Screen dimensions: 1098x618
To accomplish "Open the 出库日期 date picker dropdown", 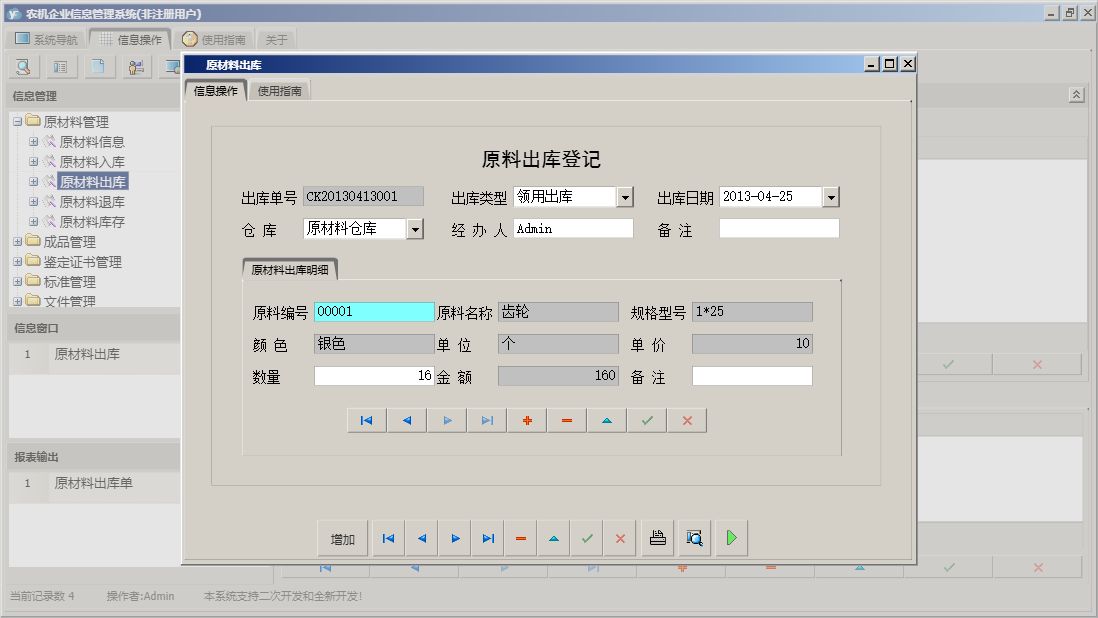I will pos(831,196).
